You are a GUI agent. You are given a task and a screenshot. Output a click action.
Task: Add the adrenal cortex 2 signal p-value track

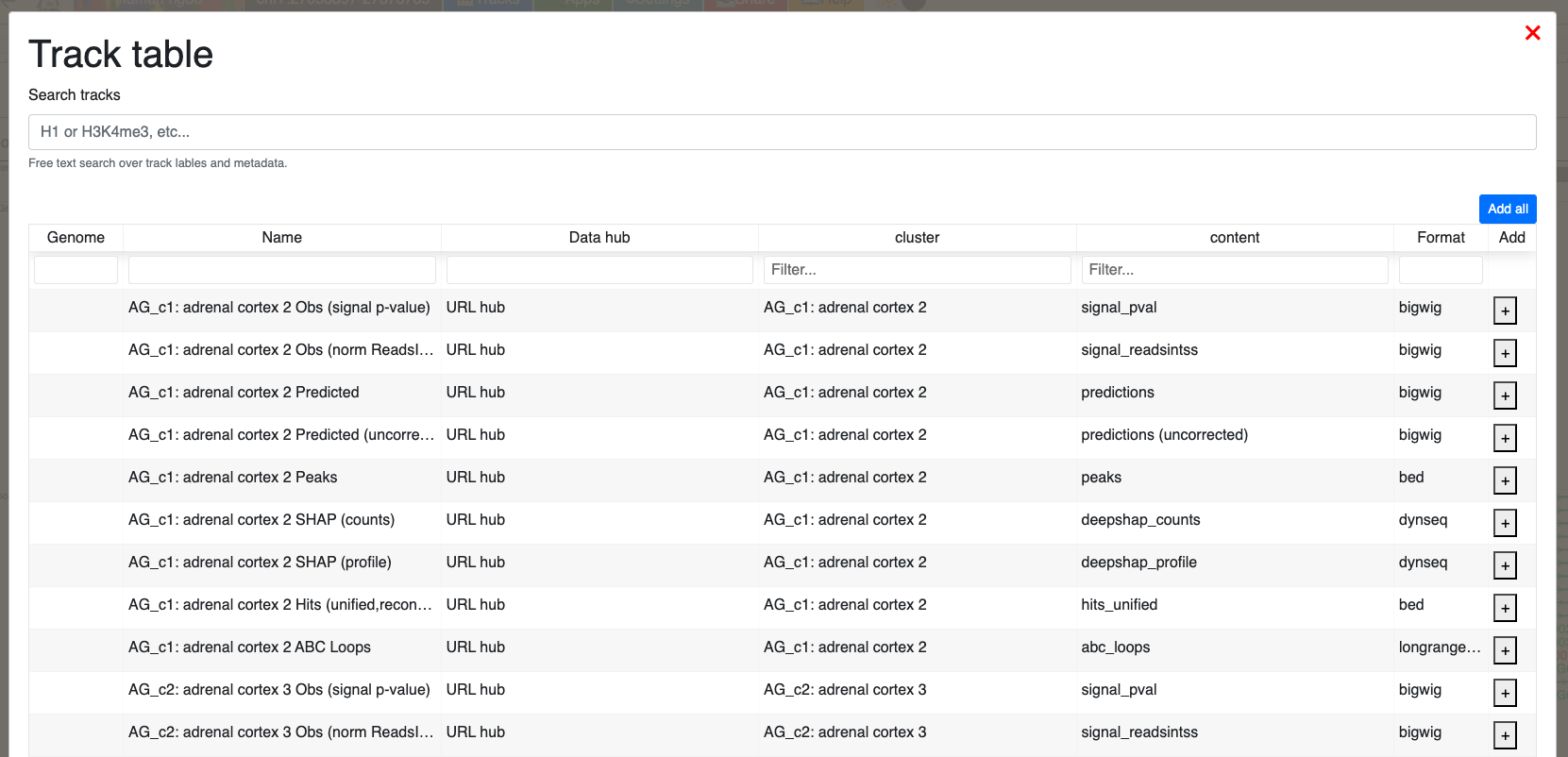1505,311
